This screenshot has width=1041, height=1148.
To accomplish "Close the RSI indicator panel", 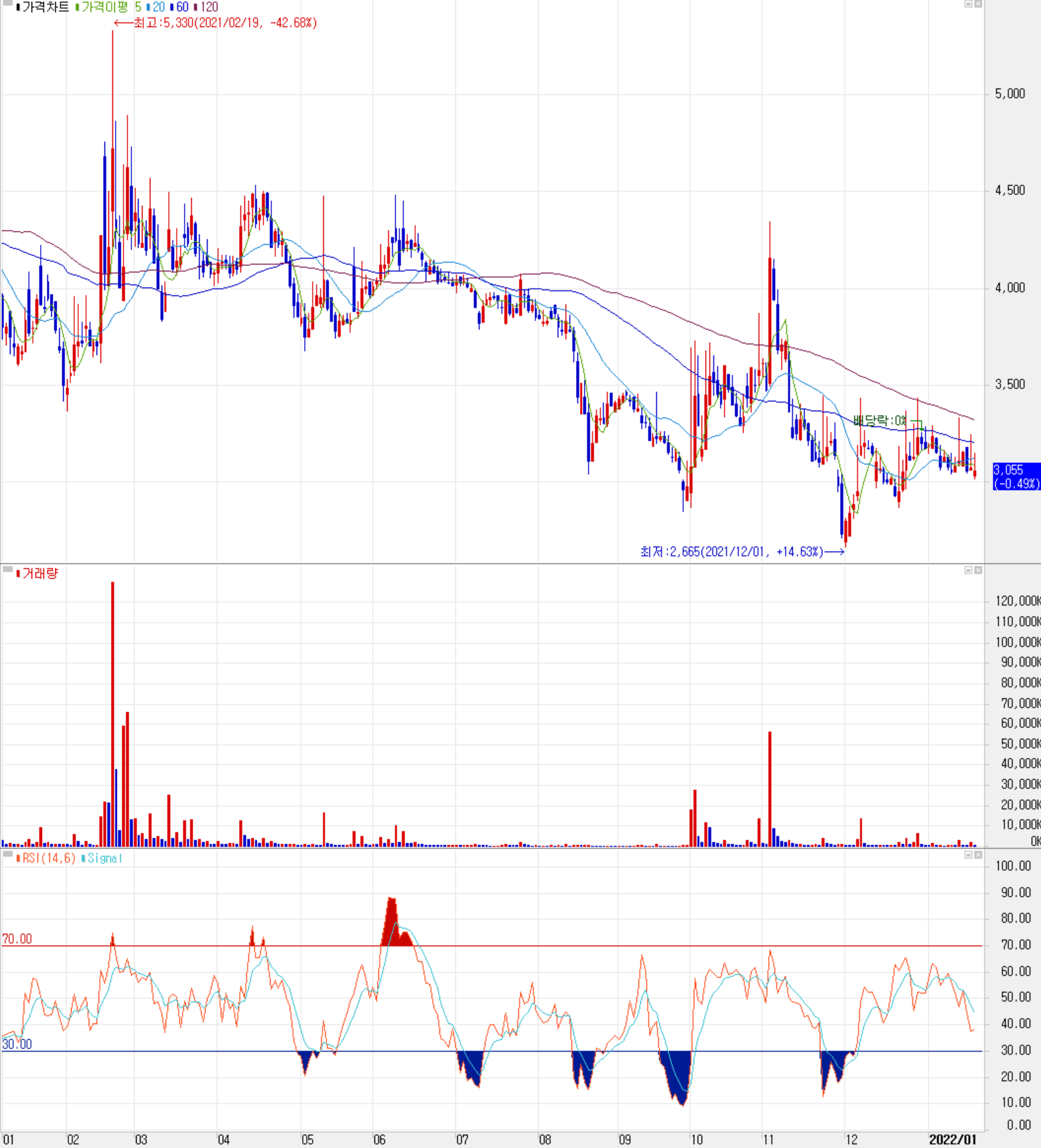I will [978, 854].
